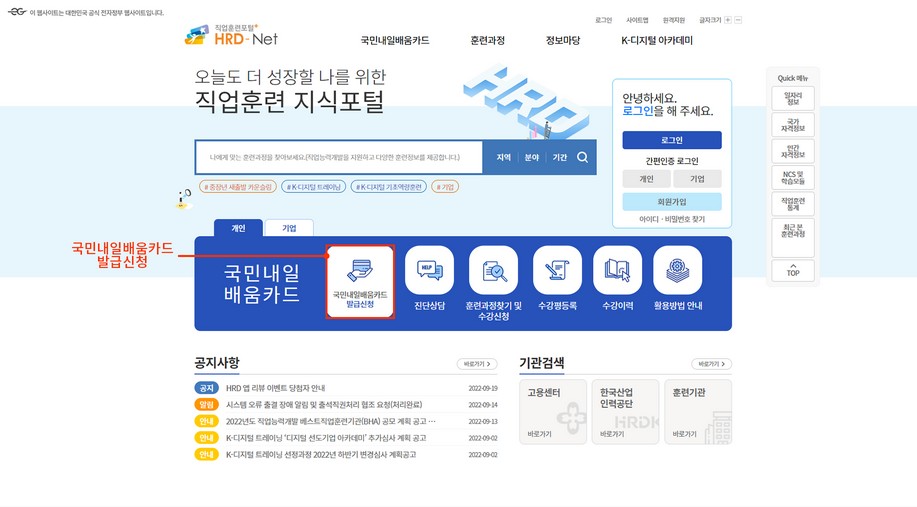The image size is (917, 507).
Task: Open 국민내일배움카드 발급신청 icon
Action: 360,282
